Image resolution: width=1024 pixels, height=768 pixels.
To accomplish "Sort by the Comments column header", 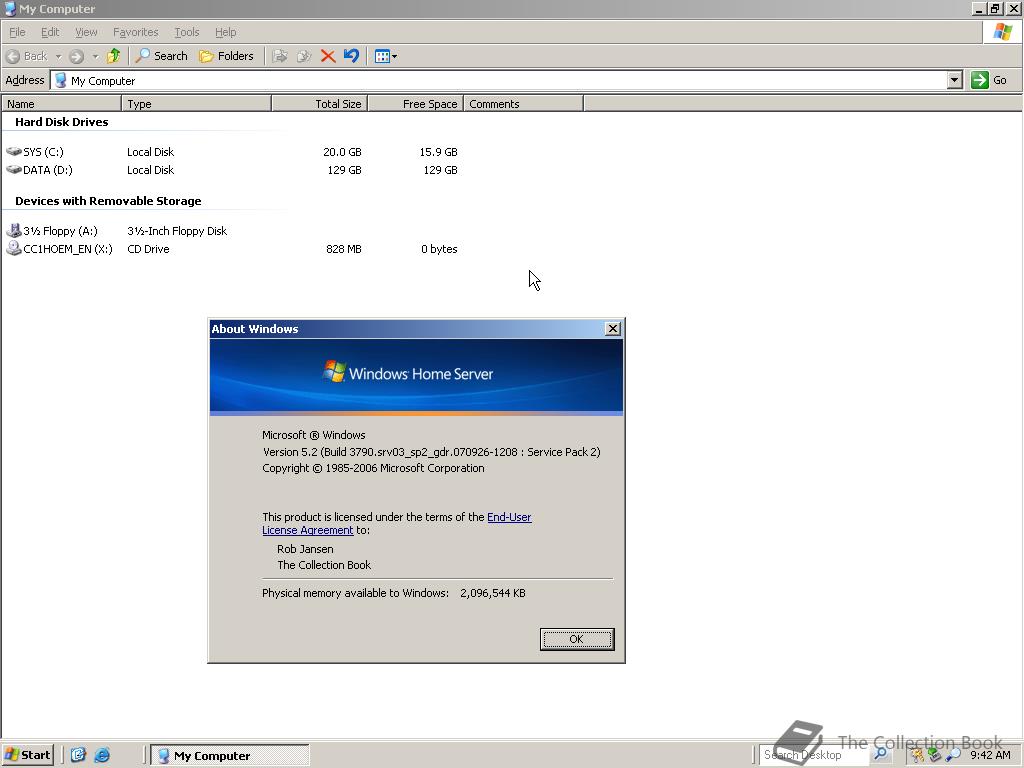I will pos(523,104).
